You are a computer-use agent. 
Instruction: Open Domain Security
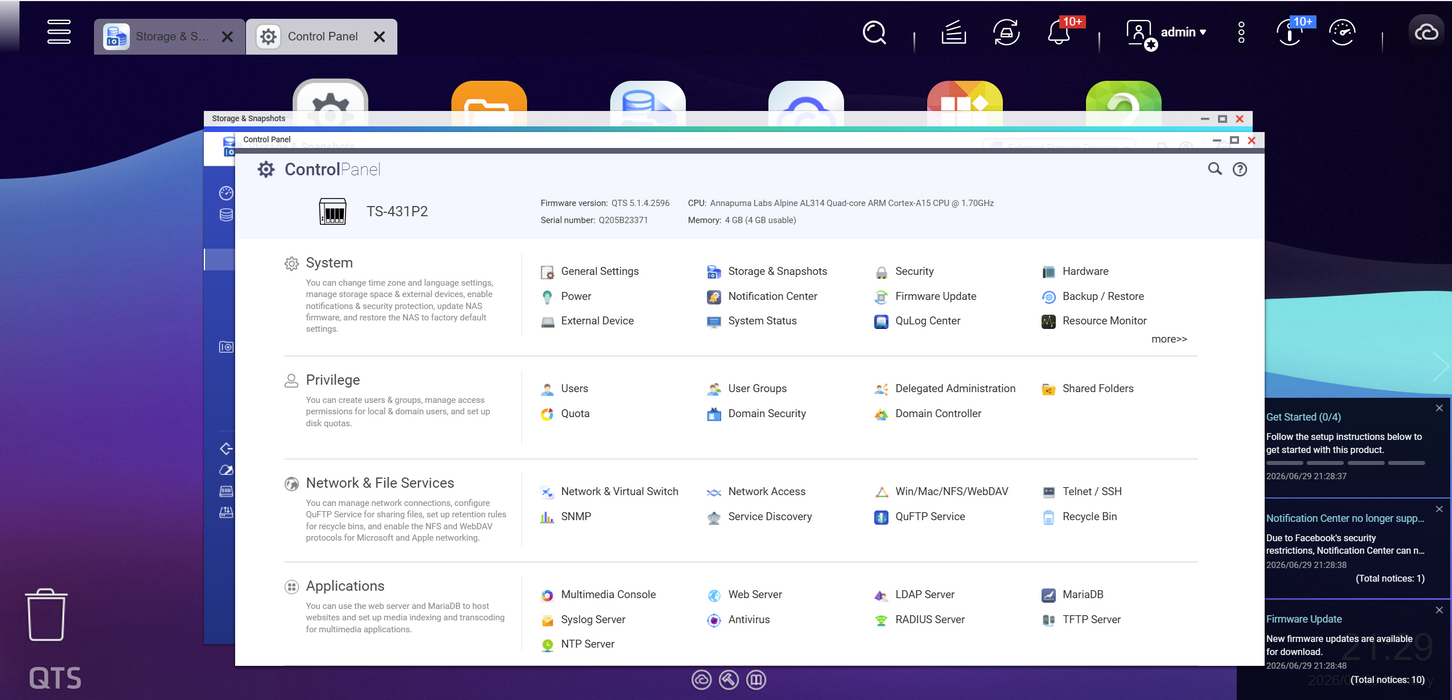tap(756, 413)
